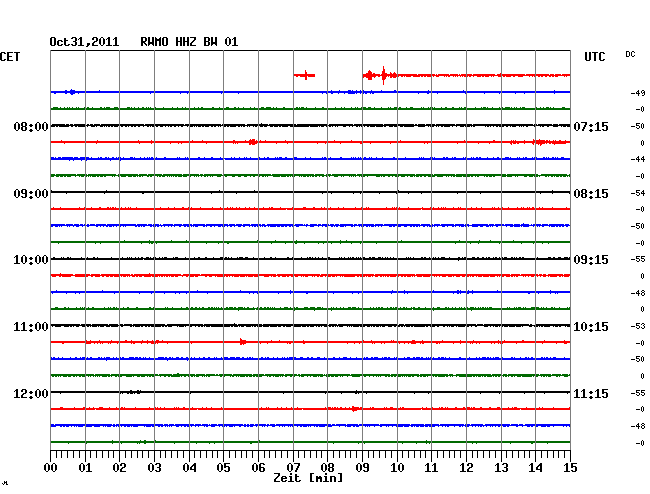
Task: Click the date header Oct31,2011
Action: coord(84,42)
